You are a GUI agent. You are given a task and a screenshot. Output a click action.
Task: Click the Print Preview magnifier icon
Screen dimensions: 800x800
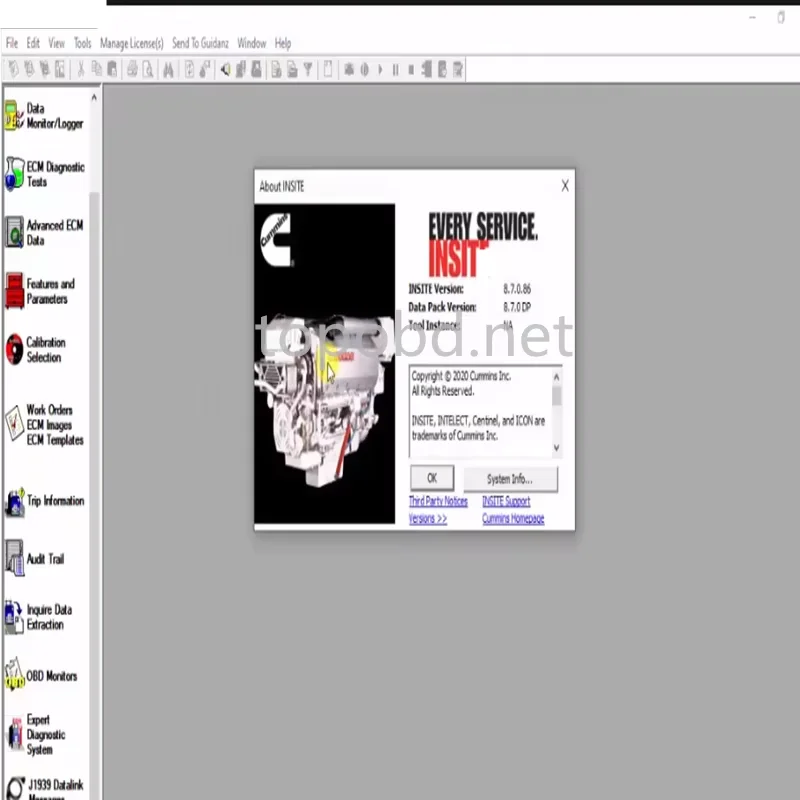148,69
